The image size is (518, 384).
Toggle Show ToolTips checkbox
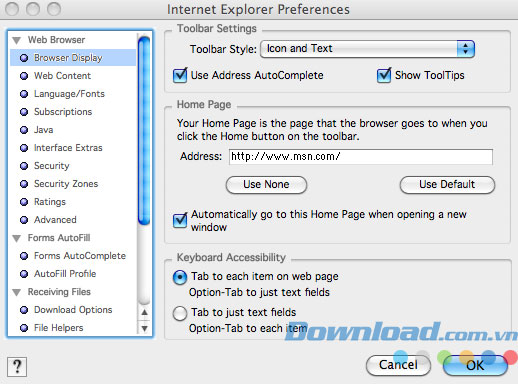(x=384, y=75)
